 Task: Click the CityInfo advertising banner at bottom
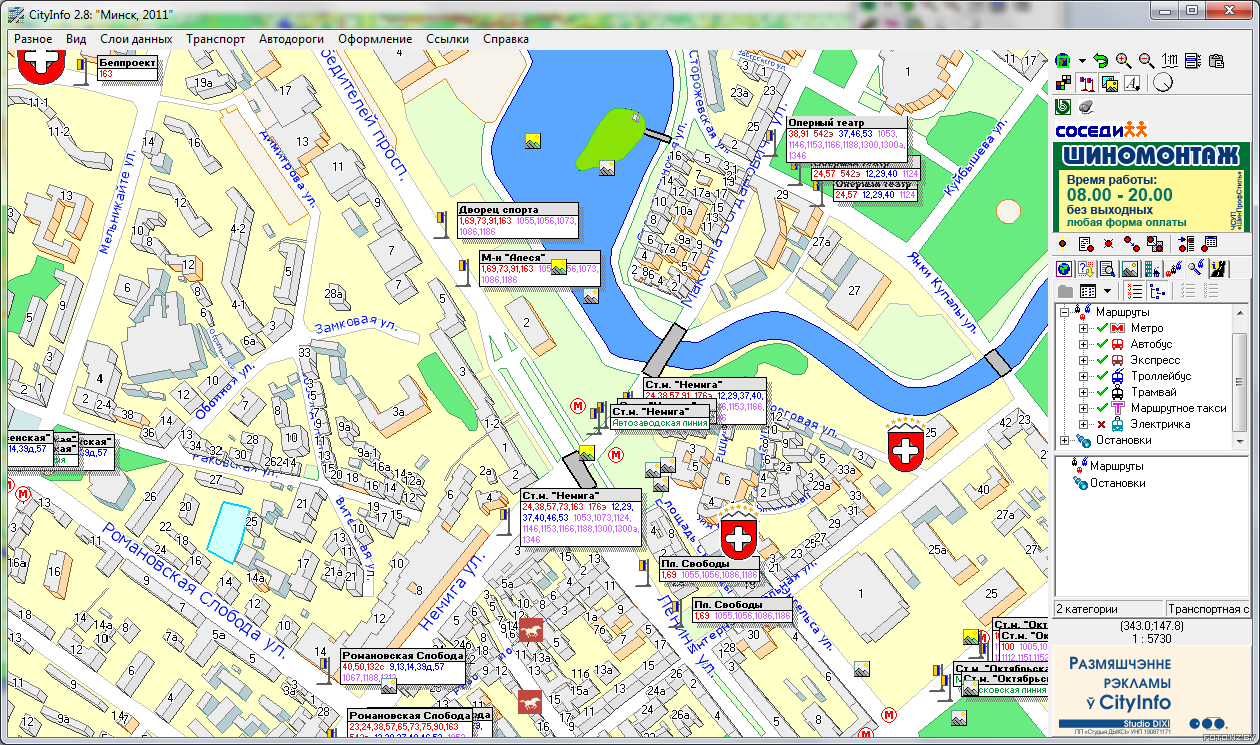click(x=1151, y=689)
